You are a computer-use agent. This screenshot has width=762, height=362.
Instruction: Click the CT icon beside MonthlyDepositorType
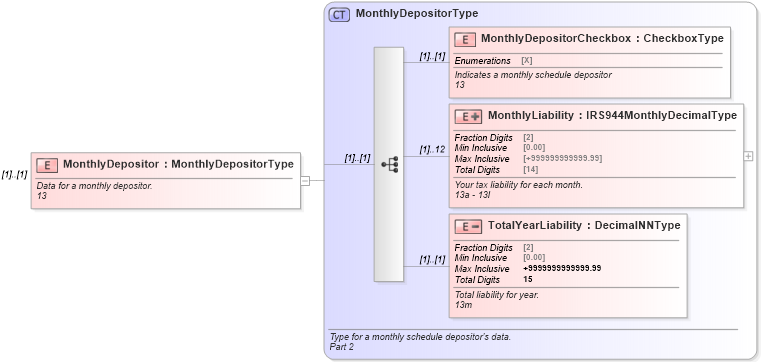[339, 15]
